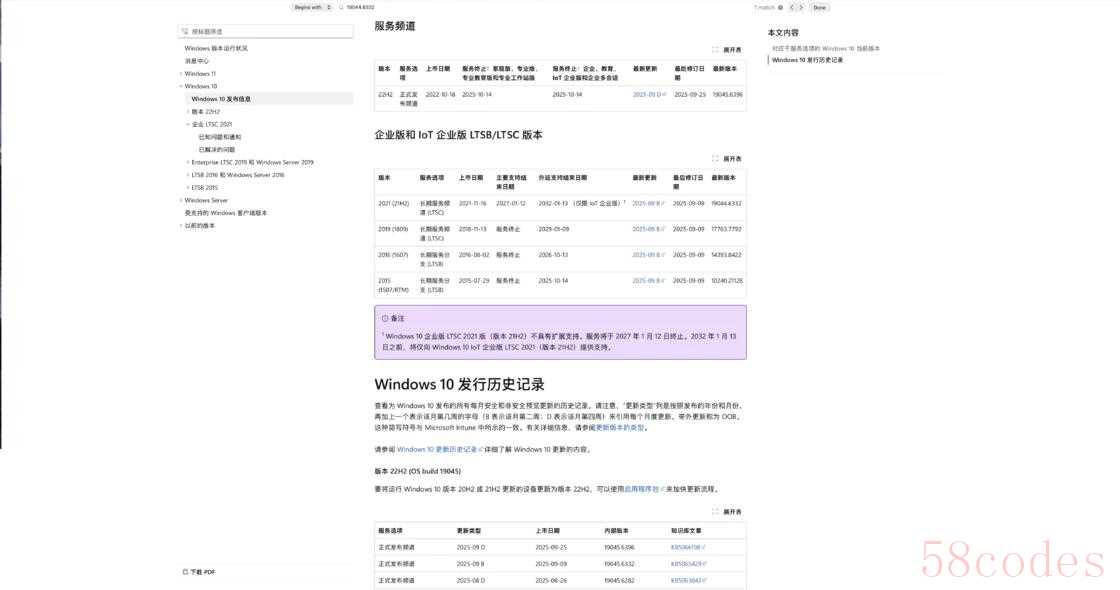Open Windows 版本运行状况 in the sidebar
Image resolution: width=1120 pixels, height=590 pixels.
click(x=216, y=49)
